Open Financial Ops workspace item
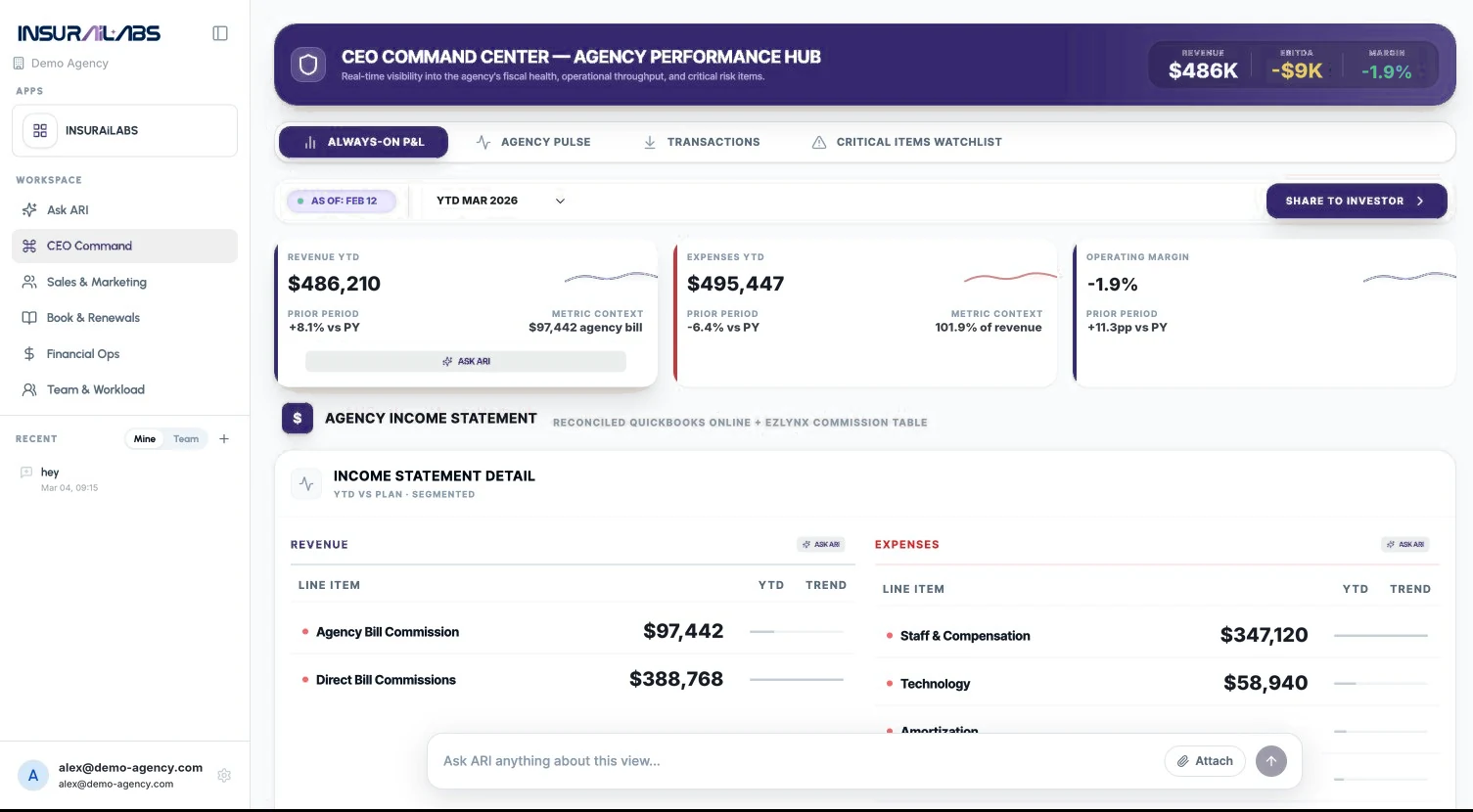Screen dimensions: 1473x812 tap(124, 354)
